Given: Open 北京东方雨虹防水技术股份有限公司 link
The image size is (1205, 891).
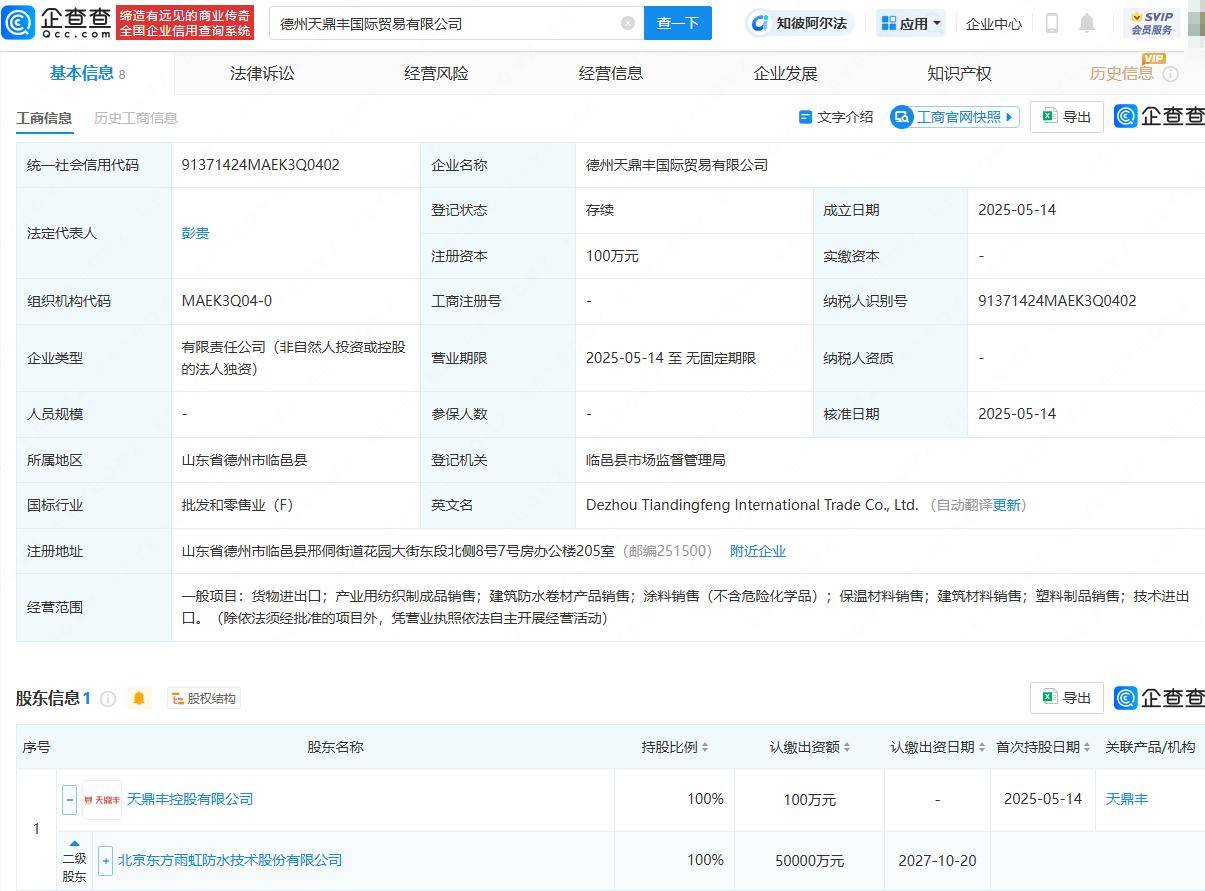Looking at the screenshot, I should [x=230, y=860].
